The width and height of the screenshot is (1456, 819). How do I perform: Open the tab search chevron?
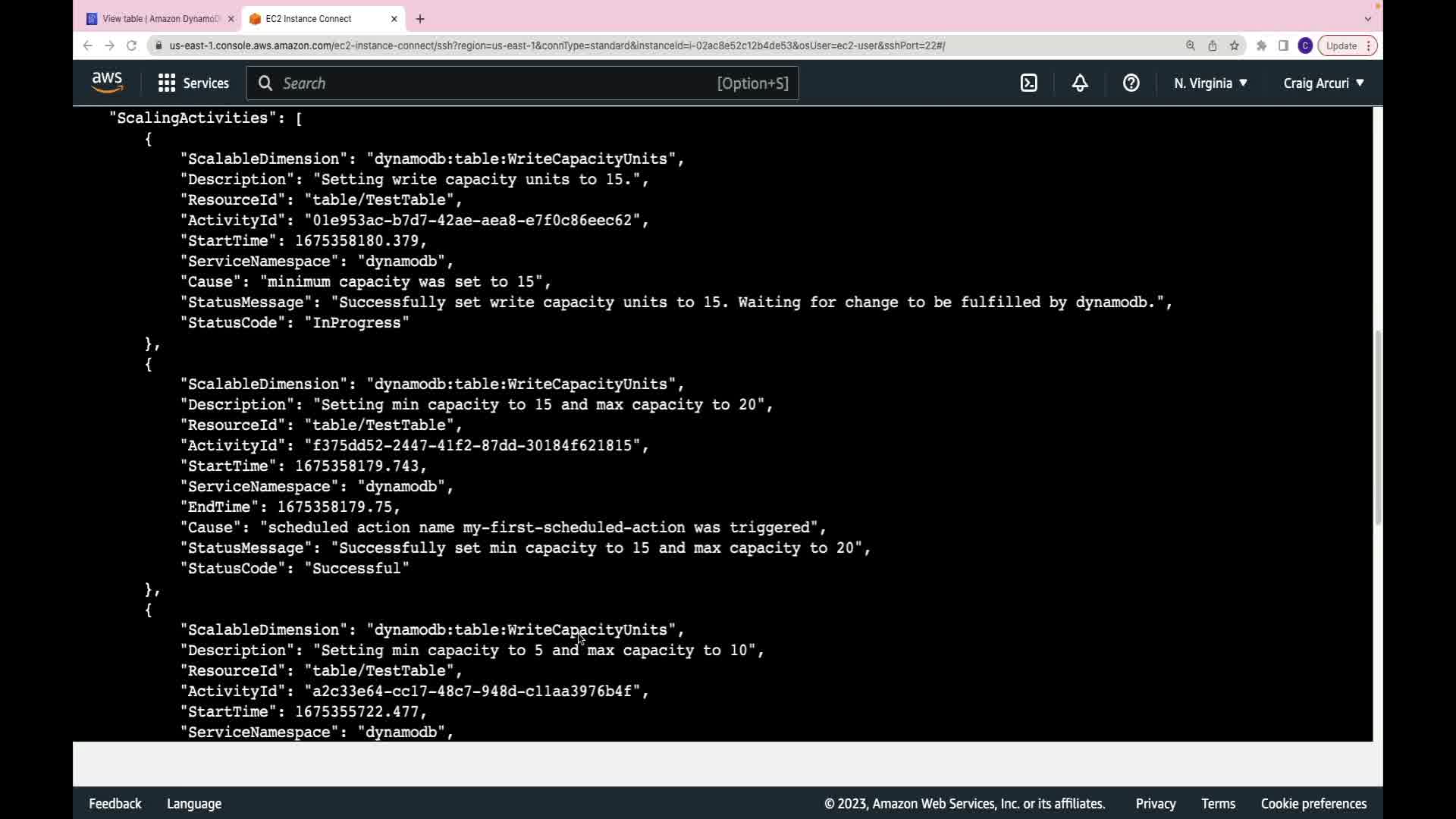point(1367,19)
